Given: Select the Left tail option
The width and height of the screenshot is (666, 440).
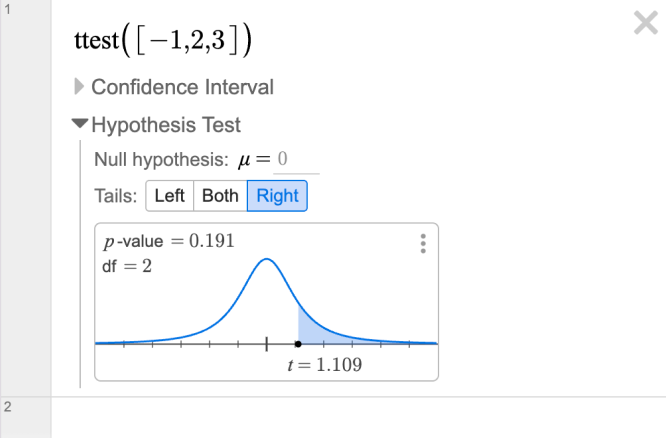Looking at the screenshot, I should [x=169, y=196].
